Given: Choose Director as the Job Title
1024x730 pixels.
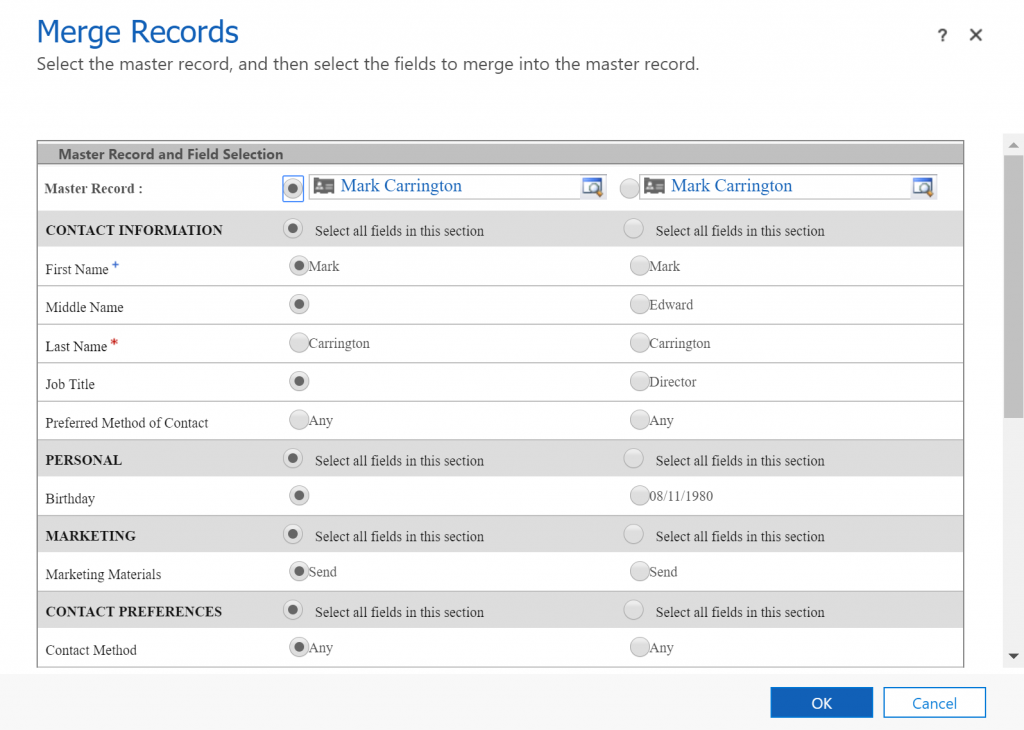Looking at the screenshot, I should 639,381.
